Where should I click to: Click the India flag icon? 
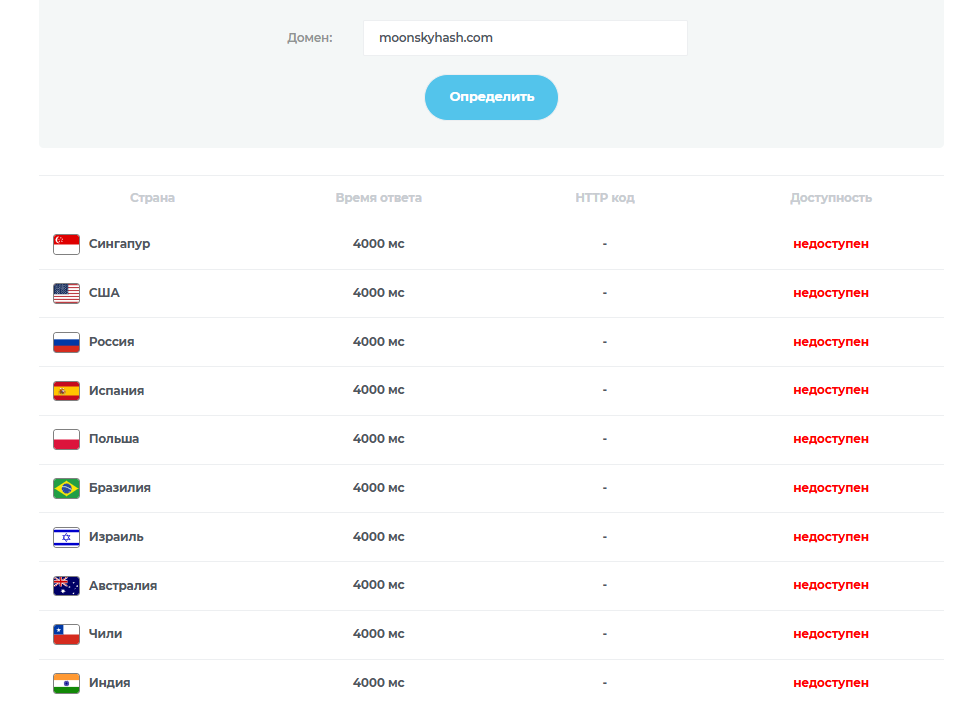pos(66,683)
